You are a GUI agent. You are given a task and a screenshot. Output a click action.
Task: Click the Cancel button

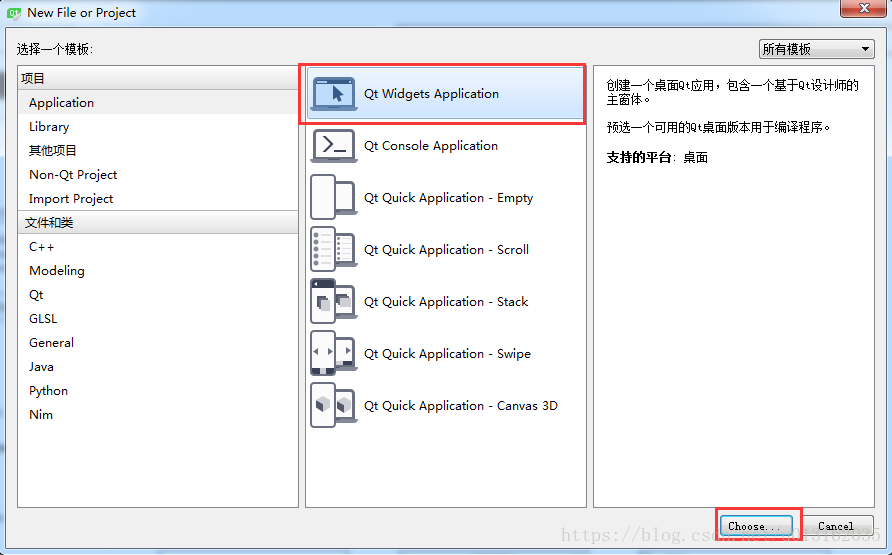(x=835, y=526)
